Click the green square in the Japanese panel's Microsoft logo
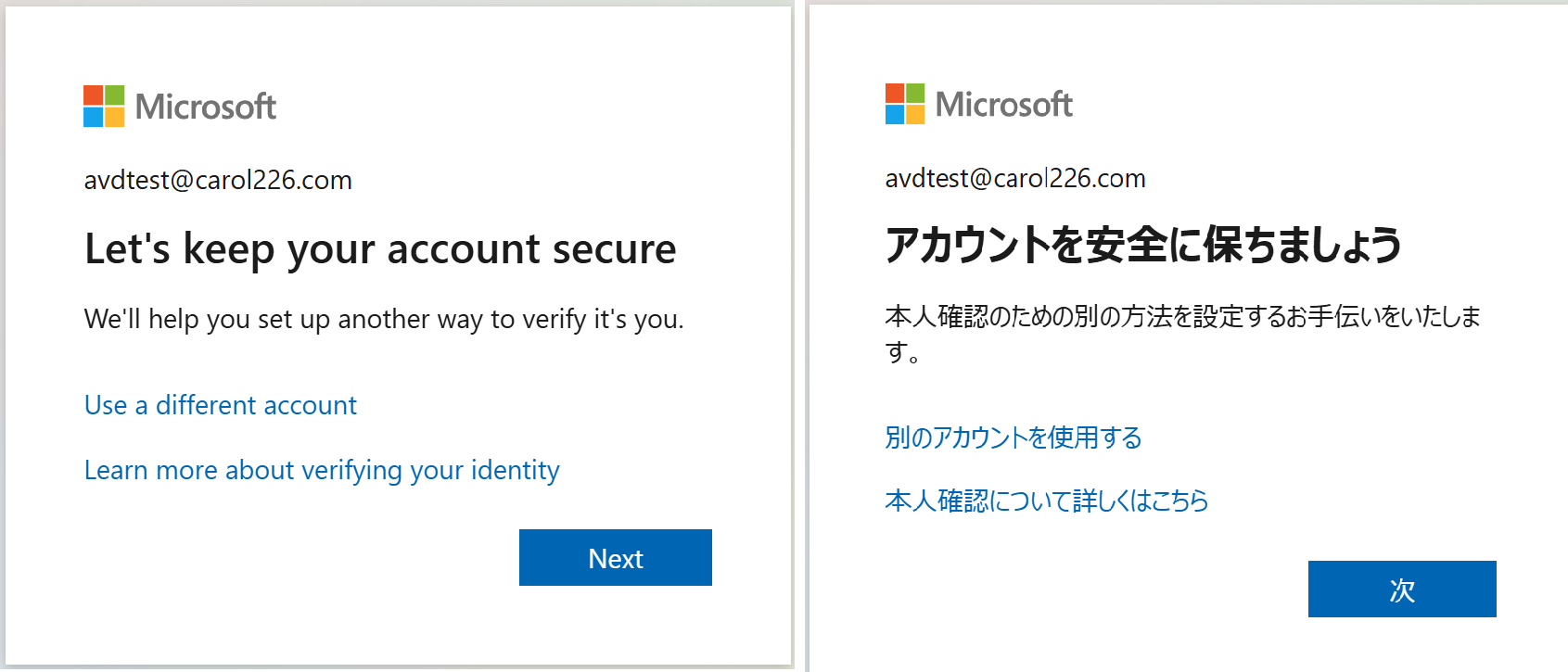Screen dimensions: 1568x672 (x=915, y=93)
